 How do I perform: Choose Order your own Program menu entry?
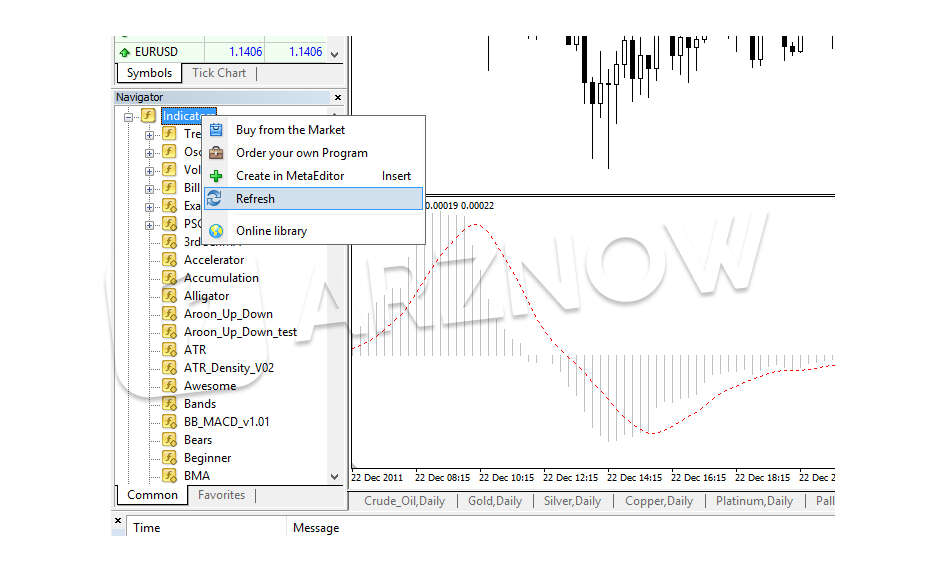click(x=313, y=152)
